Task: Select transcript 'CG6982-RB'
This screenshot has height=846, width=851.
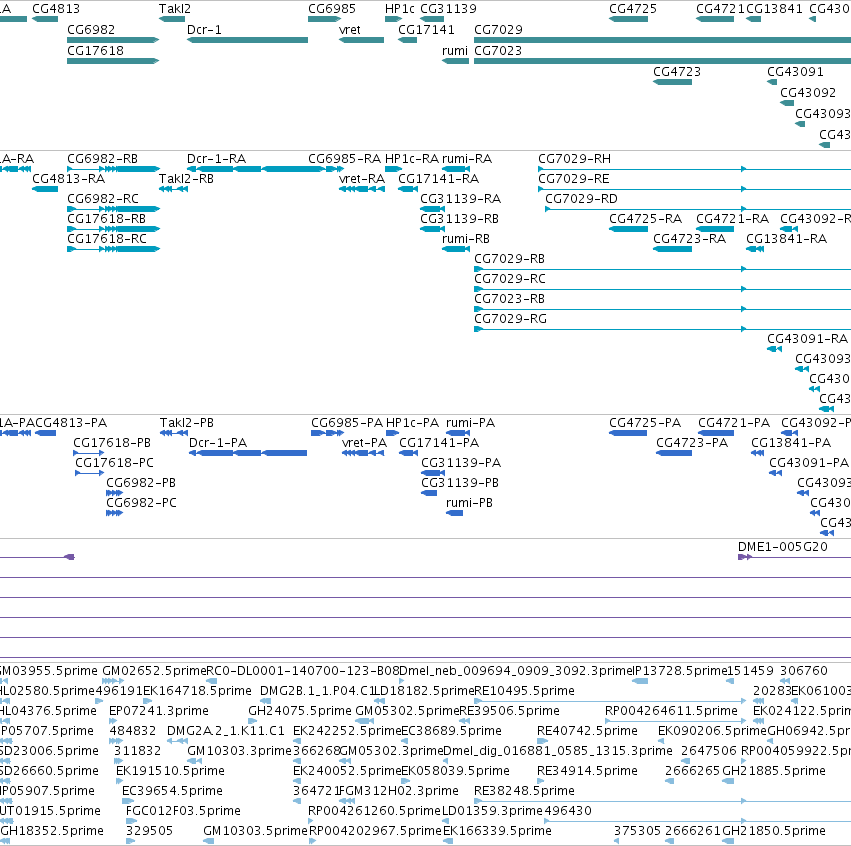Action: coord(103,158)
